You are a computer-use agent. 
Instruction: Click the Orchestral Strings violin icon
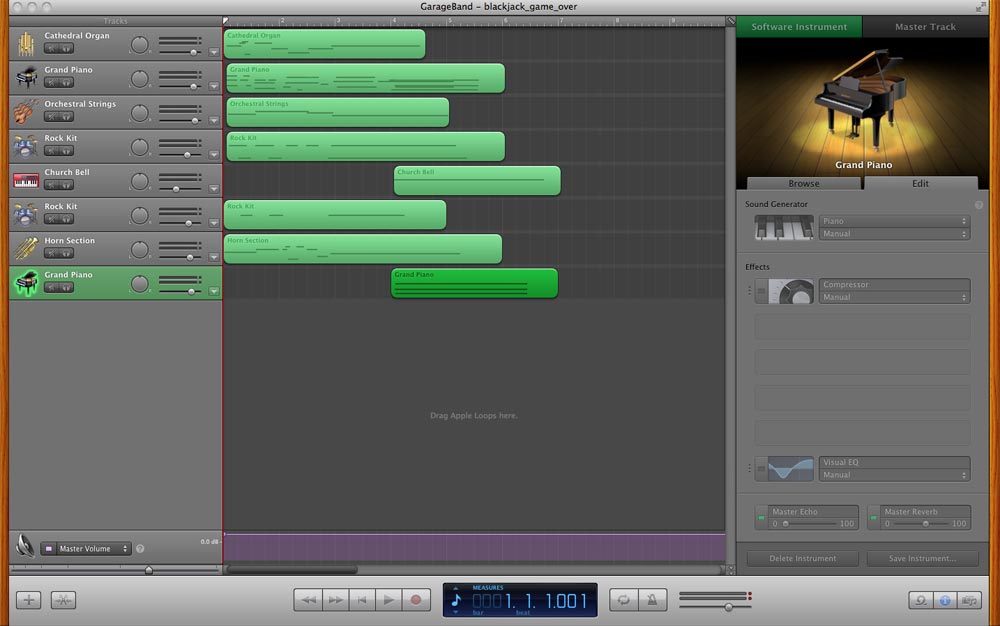(x=26, y=112)
